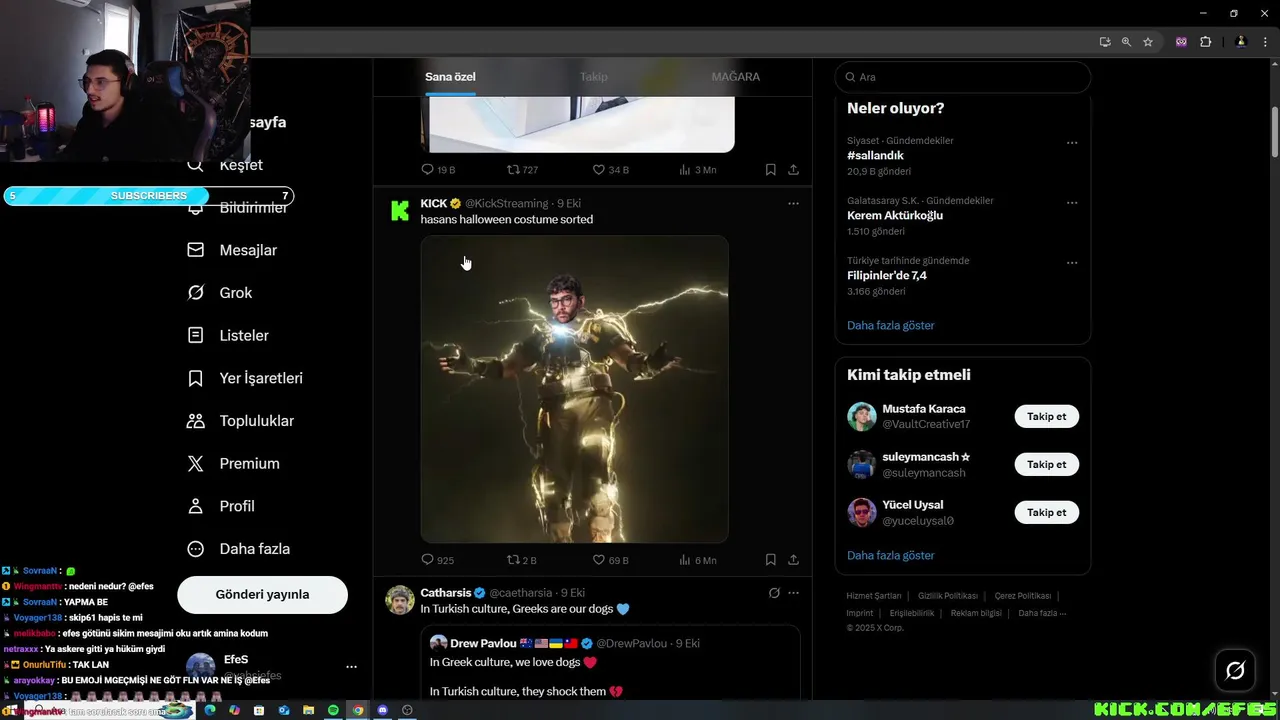
Task: Open the Kerem Aktürkoğlu trend
Action: [x=895, y=216]
